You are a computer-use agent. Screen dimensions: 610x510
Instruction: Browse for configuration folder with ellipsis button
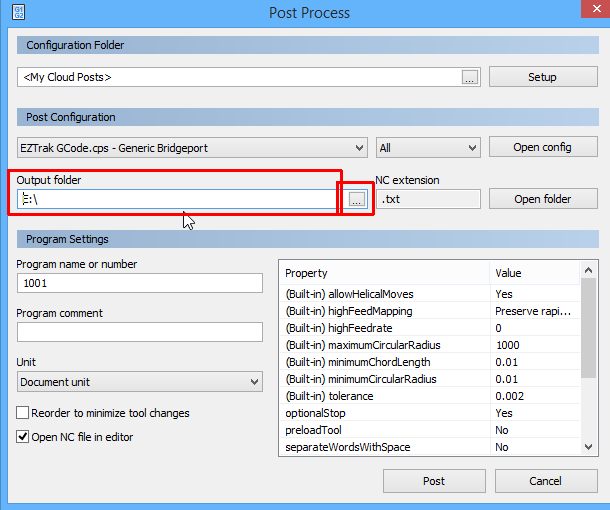pos(470,77)
